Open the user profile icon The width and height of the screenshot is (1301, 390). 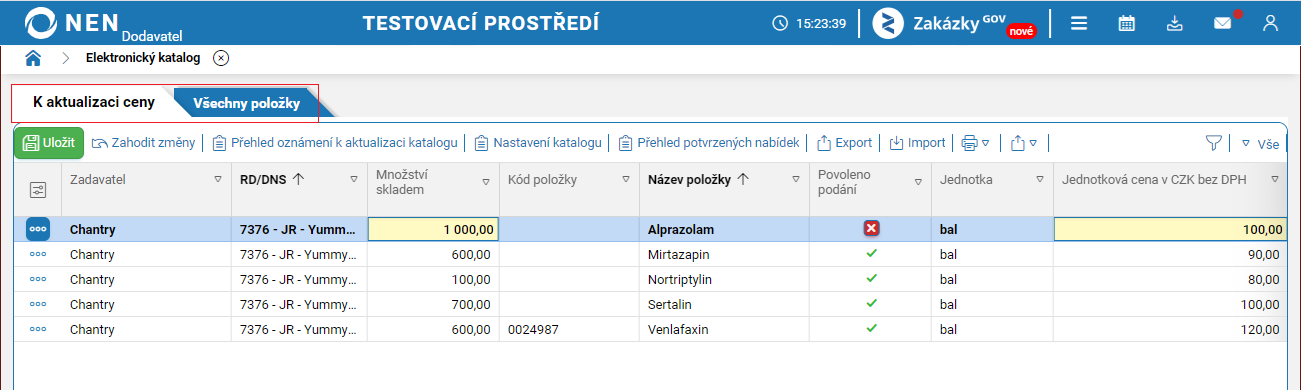click(1271, 23)
